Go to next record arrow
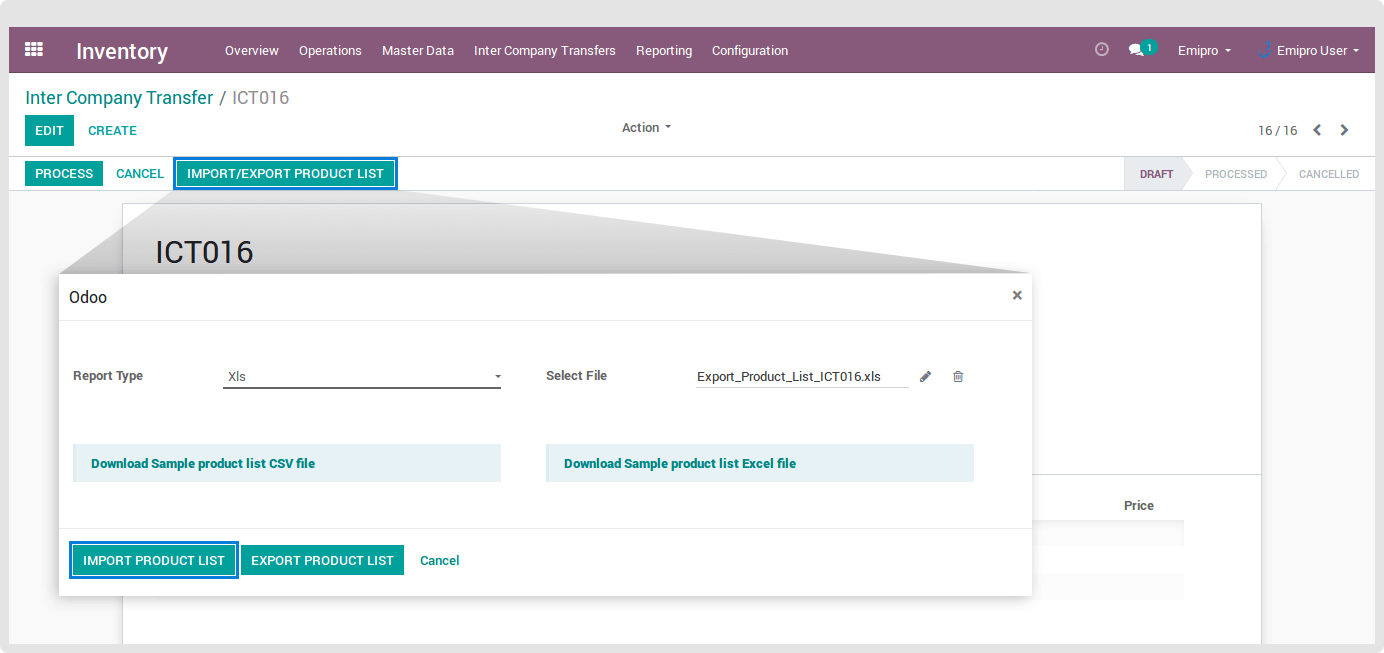1384x653 pixels. click(1344, 130)
